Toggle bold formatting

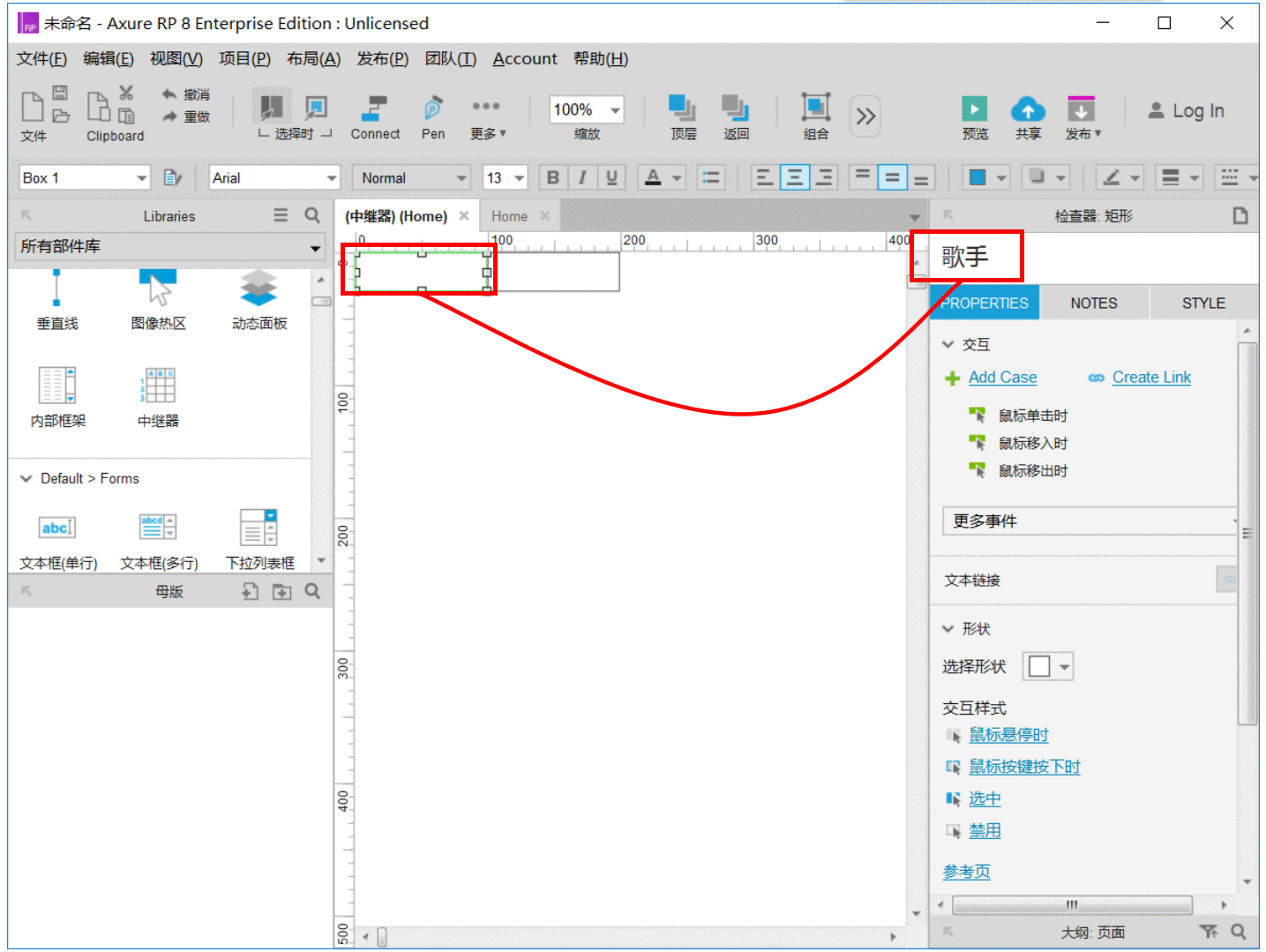(552, 177)
